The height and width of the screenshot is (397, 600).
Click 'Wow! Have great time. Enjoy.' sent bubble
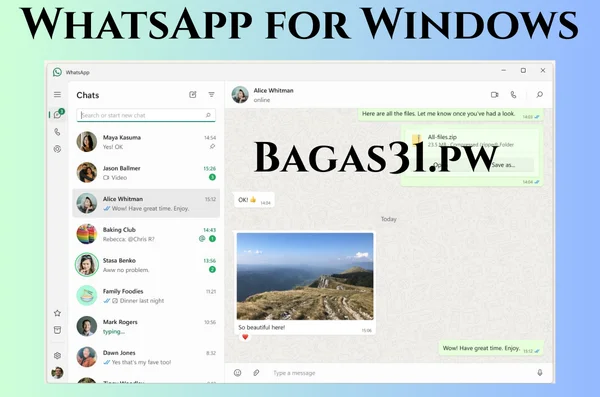click(x=491, y=348)
